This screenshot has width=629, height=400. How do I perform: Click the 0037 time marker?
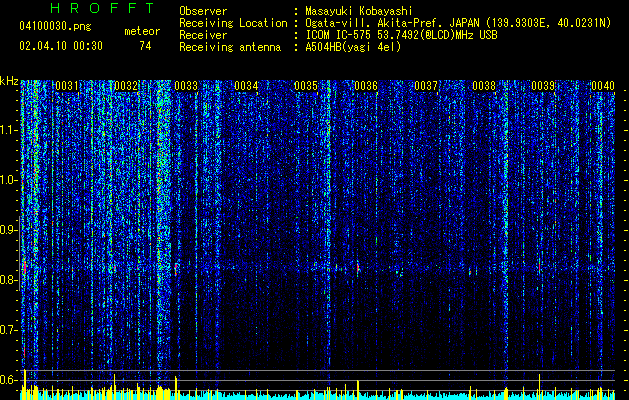point(426,86)
